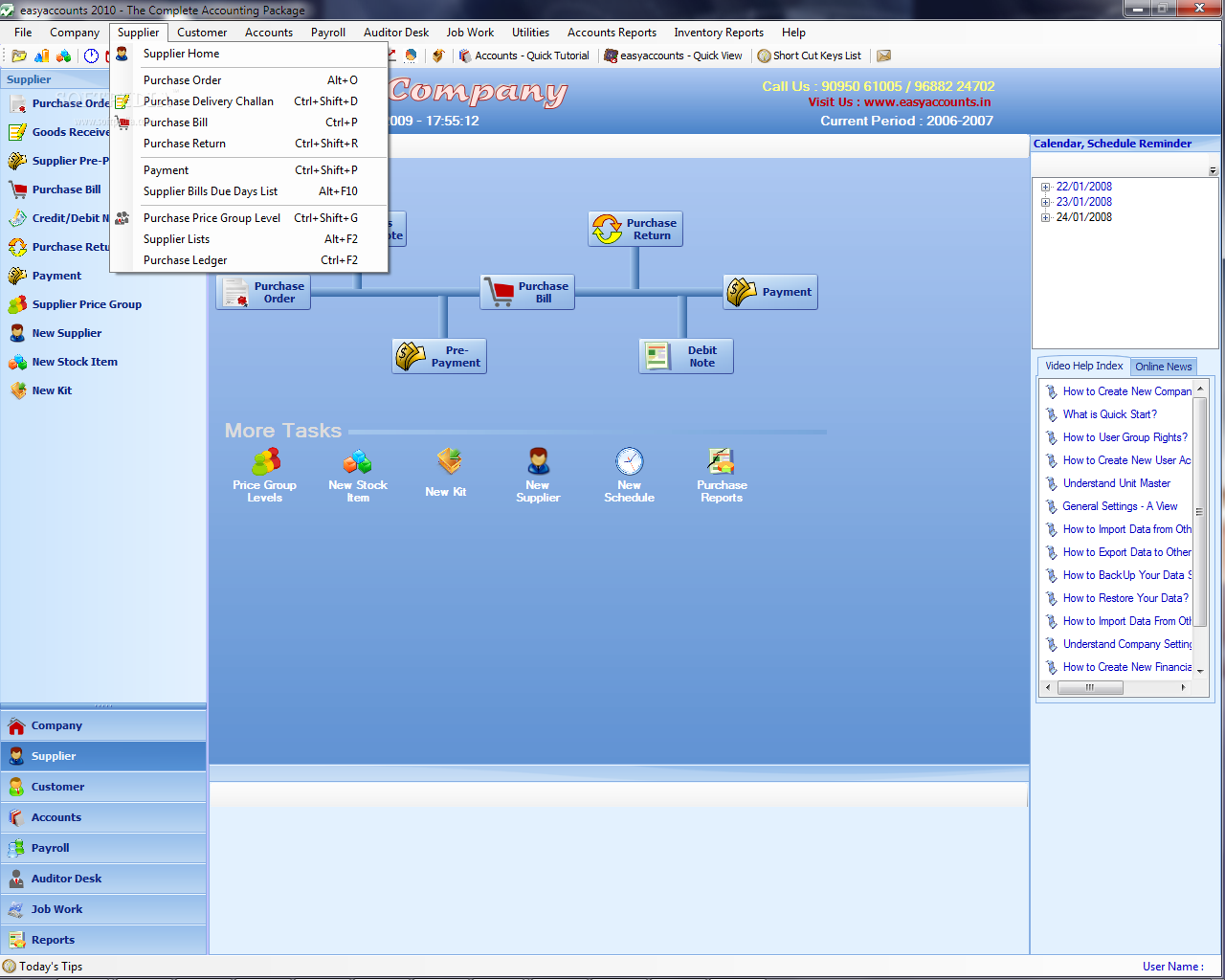Open Job Work module in navigation
Viewport: 1225px width, 980px height.
tap(103, 909)
